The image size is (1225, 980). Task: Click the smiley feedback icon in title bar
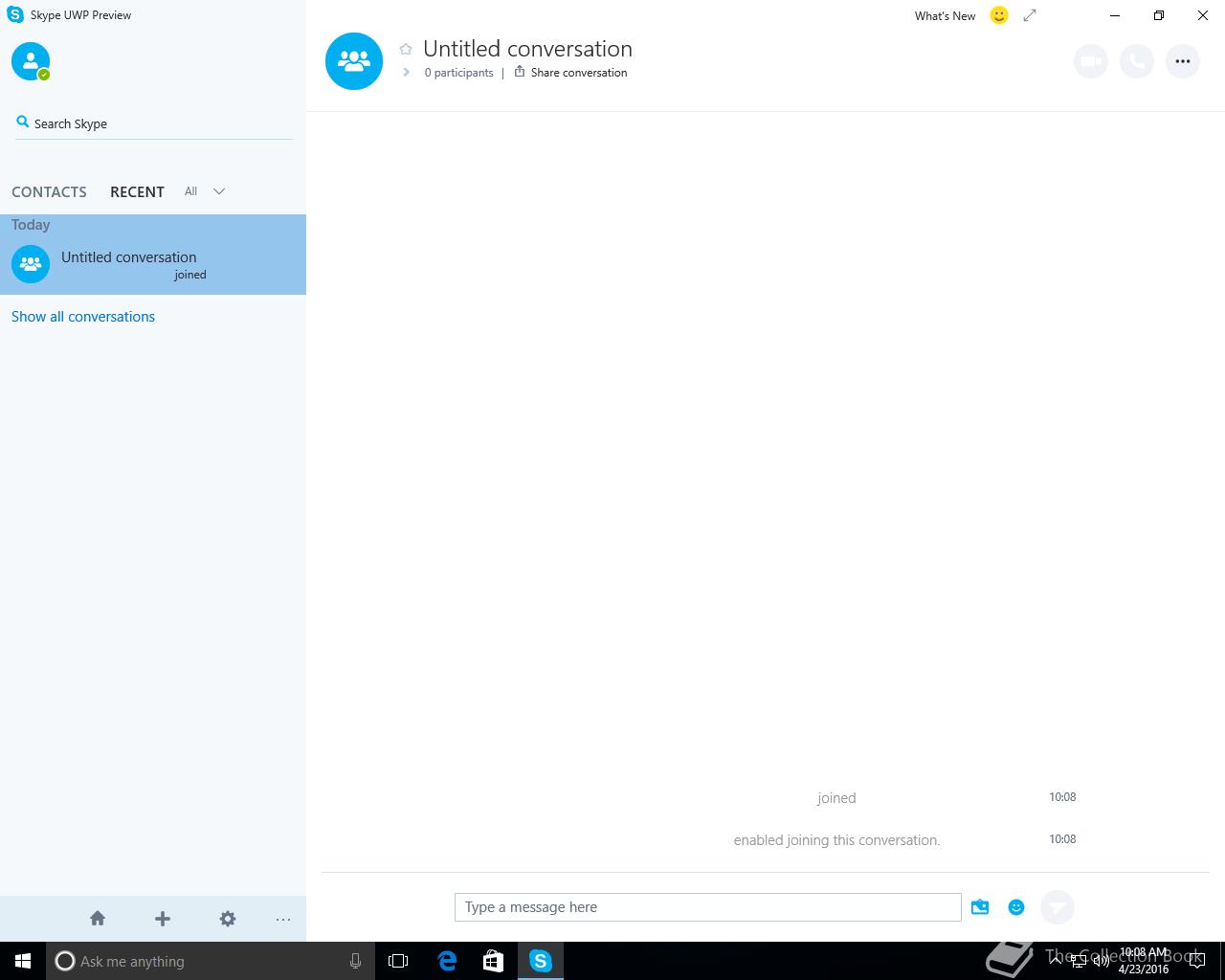tap(999, 15)
